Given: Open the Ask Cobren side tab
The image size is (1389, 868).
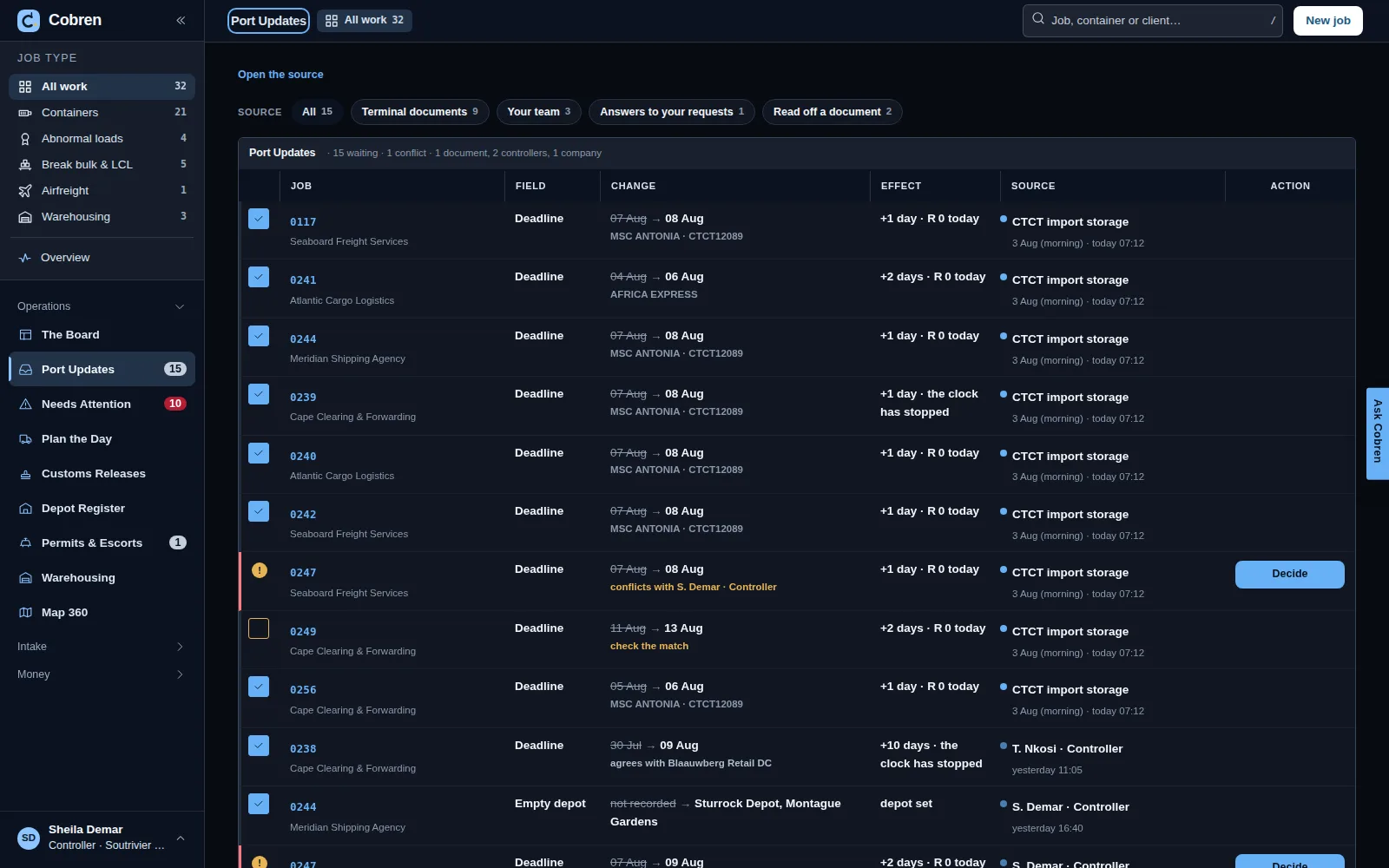Looking at the screenshot, I should click(1377, 433).
